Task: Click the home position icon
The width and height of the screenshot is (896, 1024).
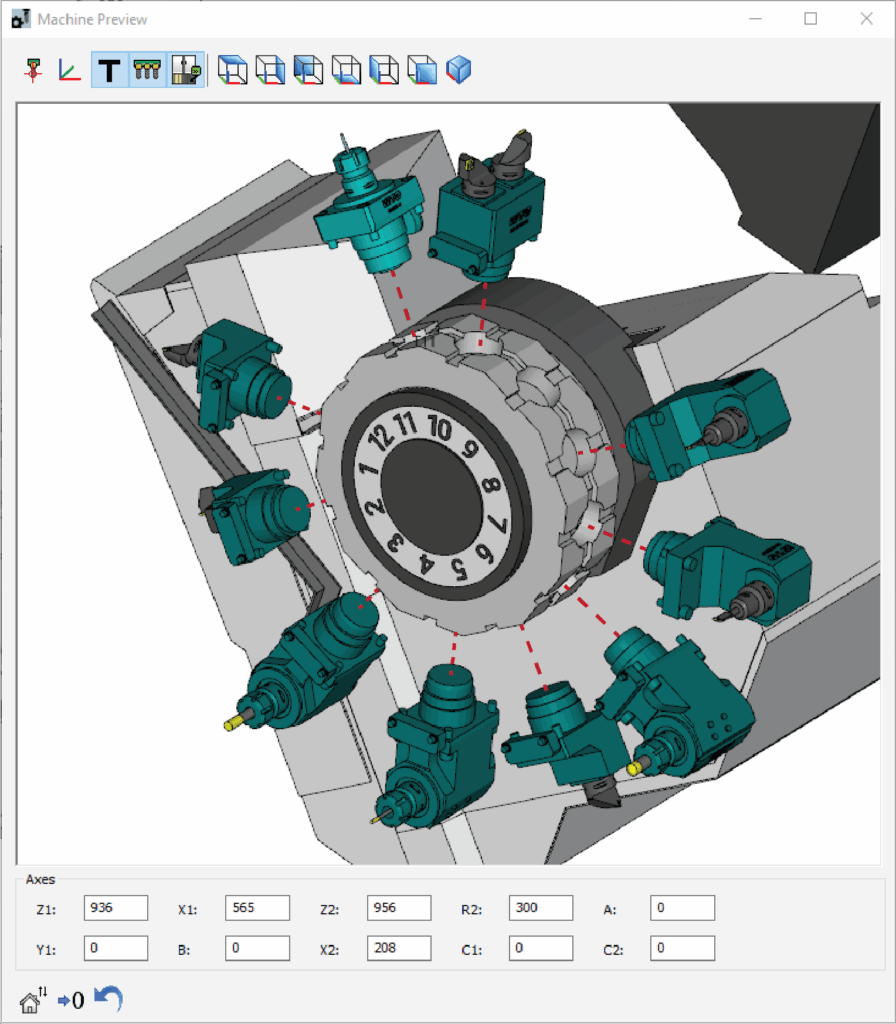Action: 33,999
